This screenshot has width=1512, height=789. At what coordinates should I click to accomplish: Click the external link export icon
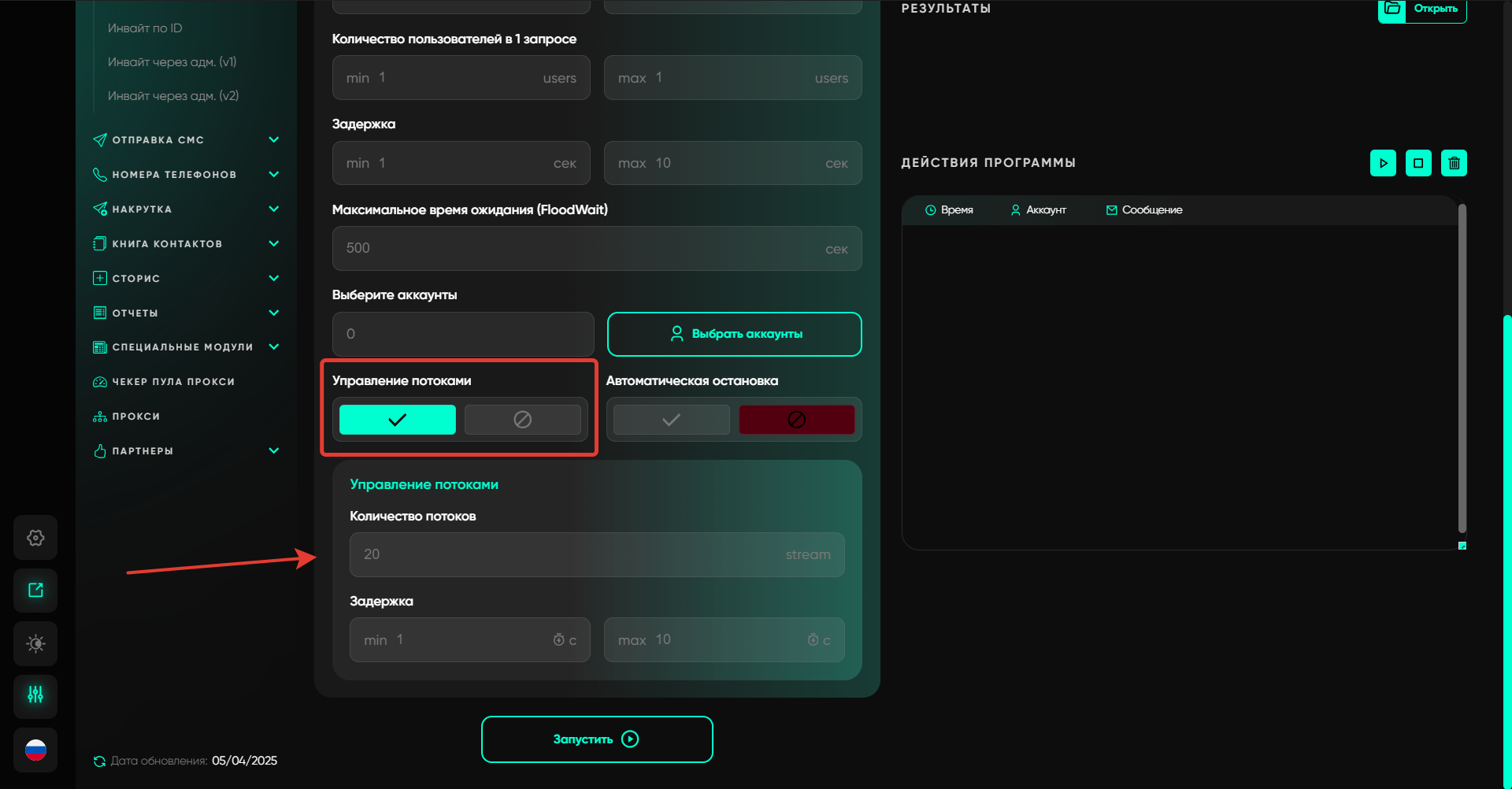[35, 591]
